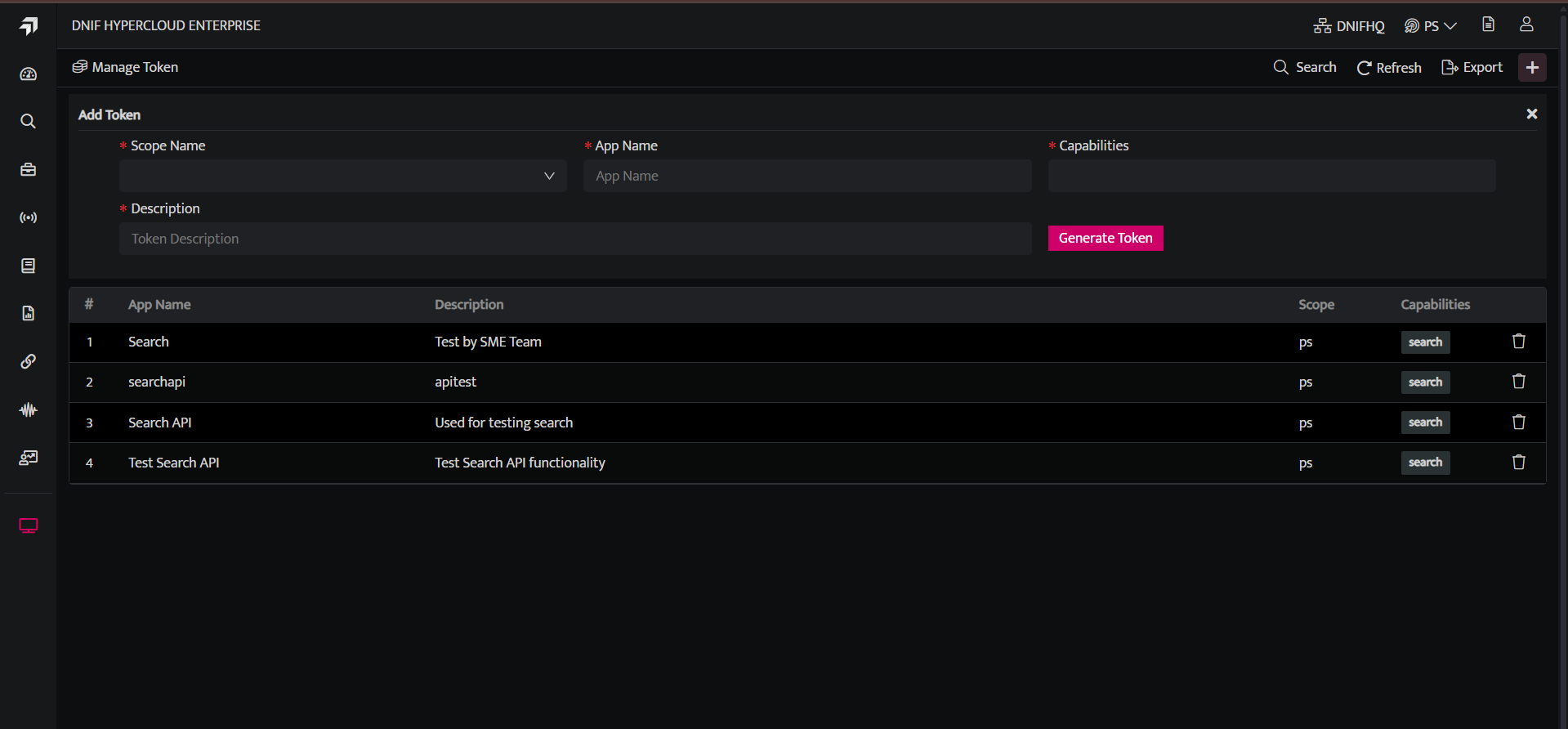Delete the Search token row
Screen dimensions: 1568x729
[x=1519, y=342]
